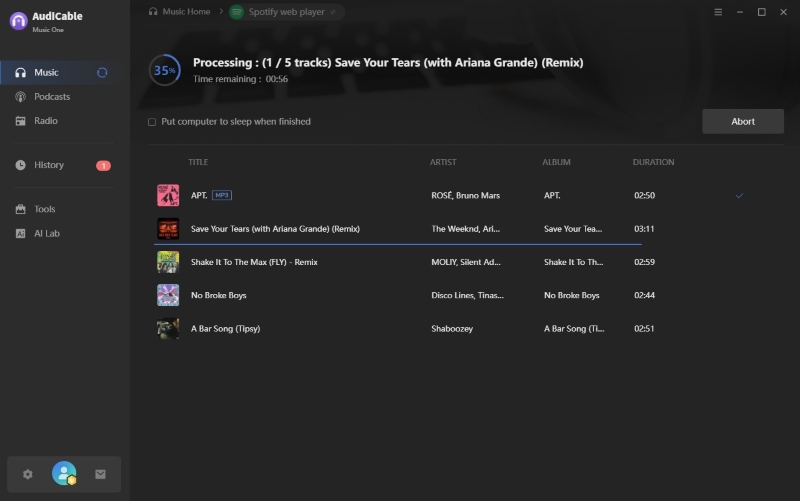Open the user profile avatar
Viewport: 800px width, 501px height.
(x=64, y=473)
